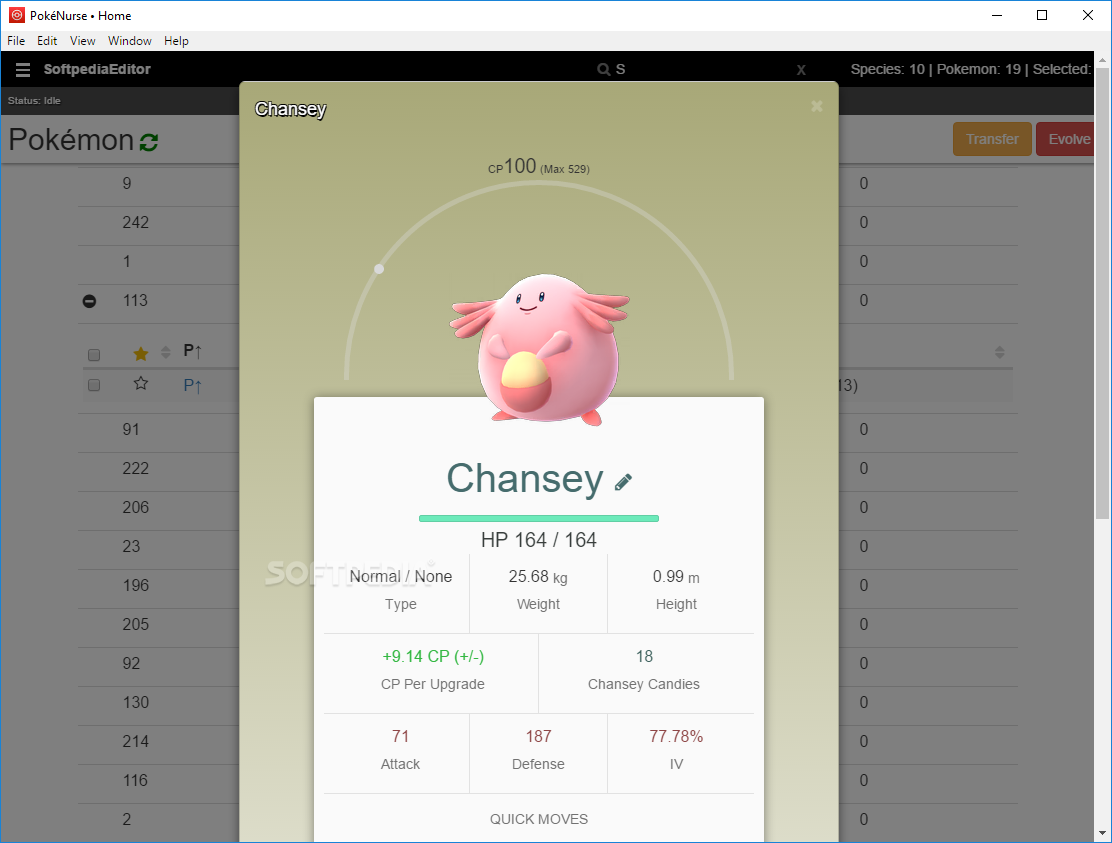Image resolution: width=1112 pixels, height=843 pixels.
Task: Click the Species: 10 | Pokemon: 19 counter
Action: [x=935, y=69]
